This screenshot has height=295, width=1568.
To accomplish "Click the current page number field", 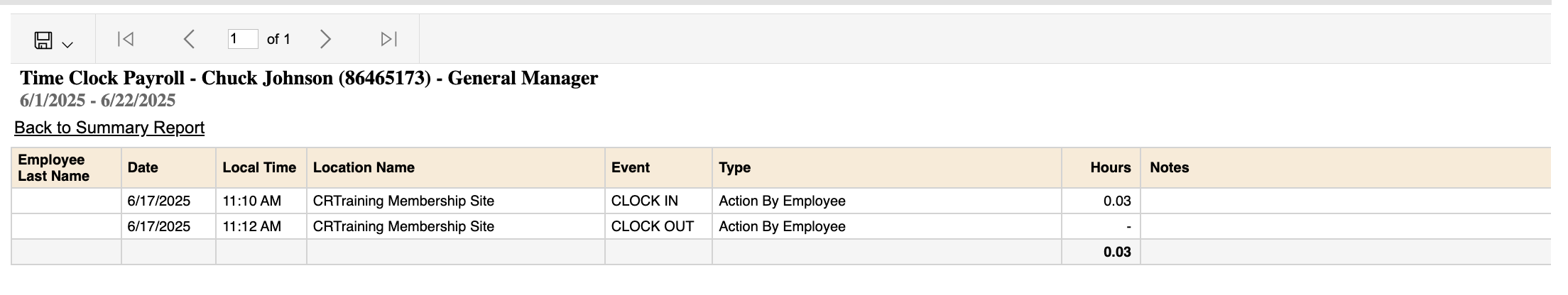I will (x=243, y=39).
